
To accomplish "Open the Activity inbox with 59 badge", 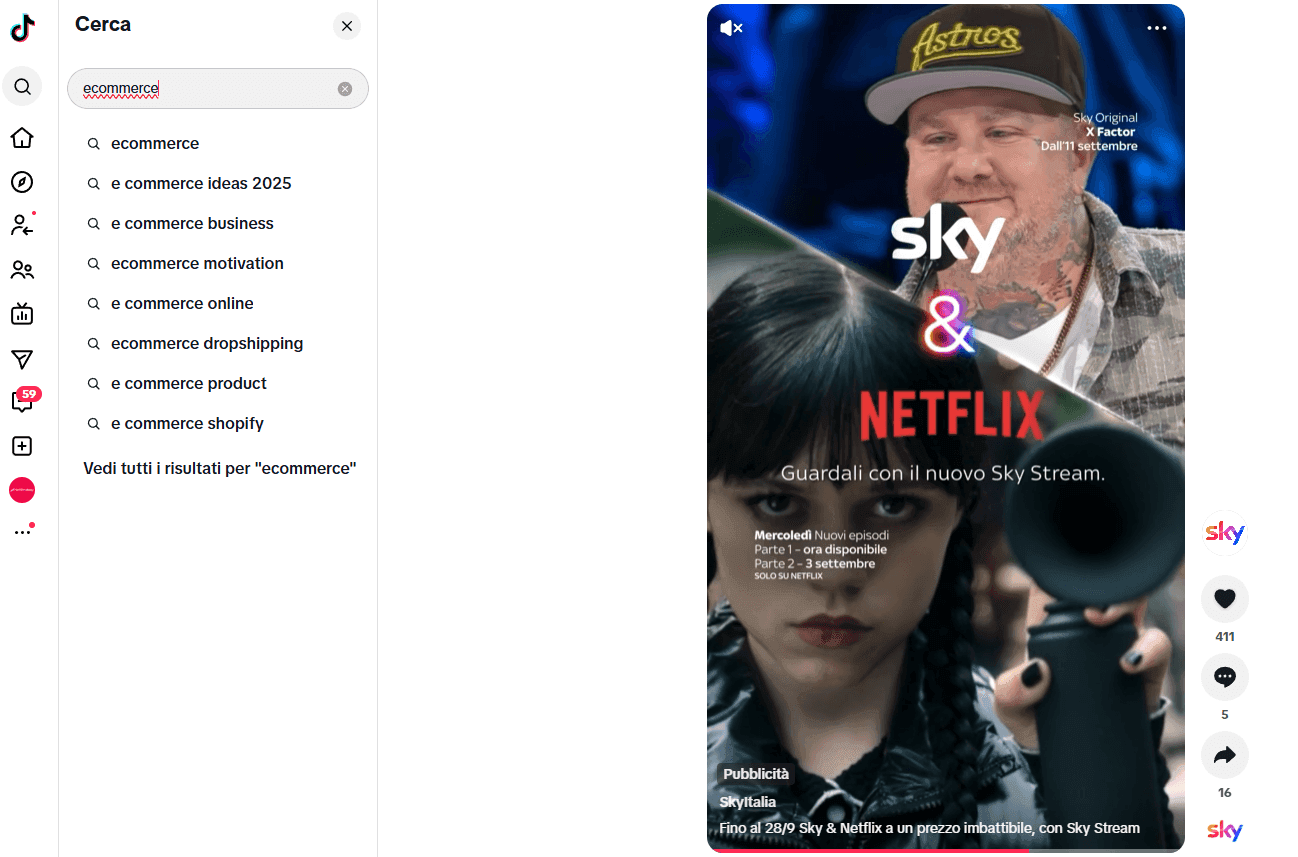I will (24, 401).
